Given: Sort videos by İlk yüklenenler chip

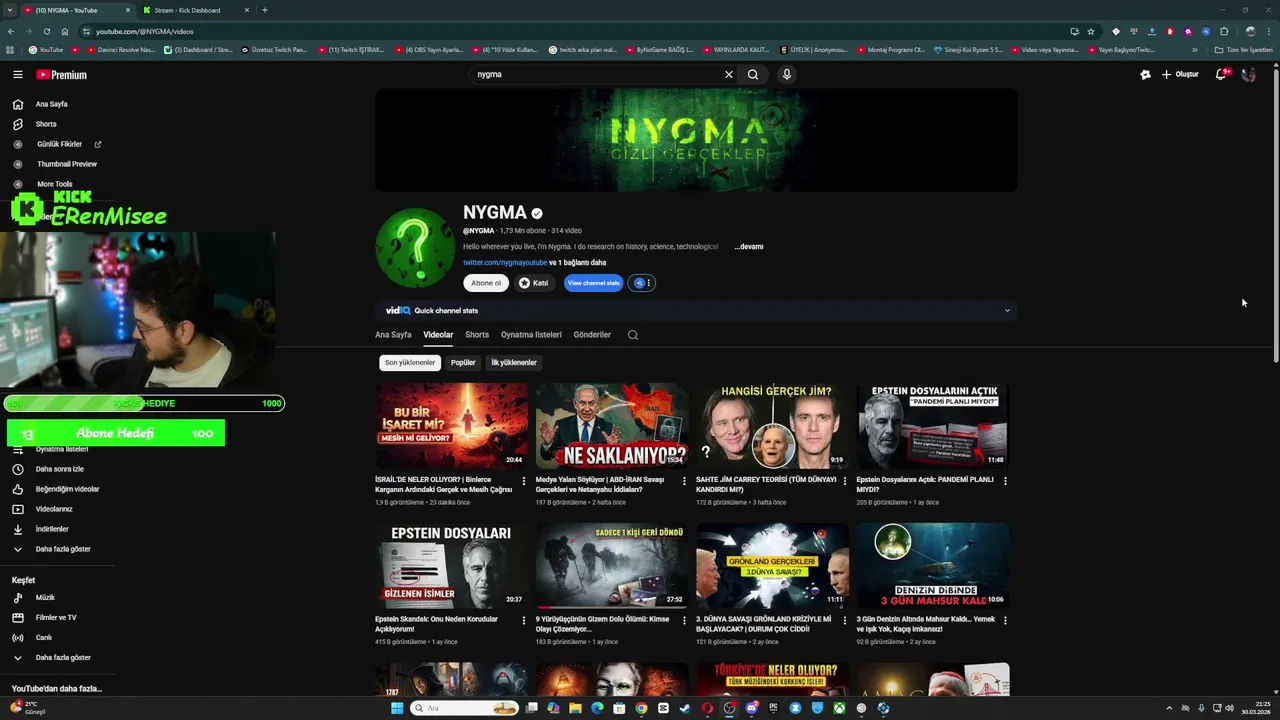Looking at the screenshot, I should pyautogui.click(x=514, y=363).
